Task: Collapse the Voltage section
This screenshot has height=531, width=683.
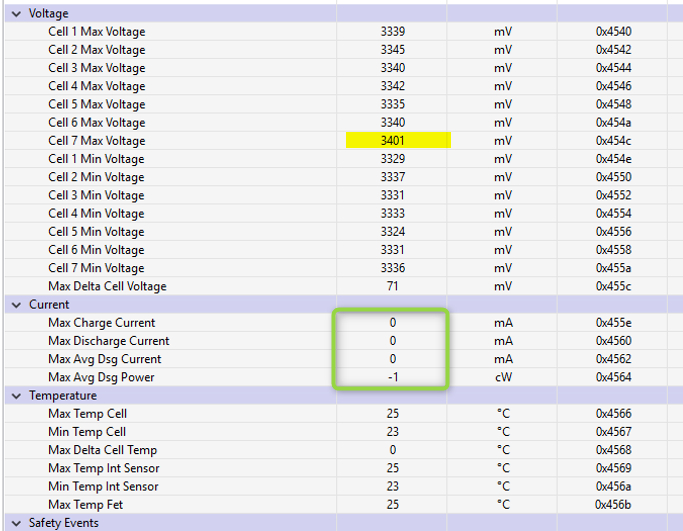Action: click(16, 14)
